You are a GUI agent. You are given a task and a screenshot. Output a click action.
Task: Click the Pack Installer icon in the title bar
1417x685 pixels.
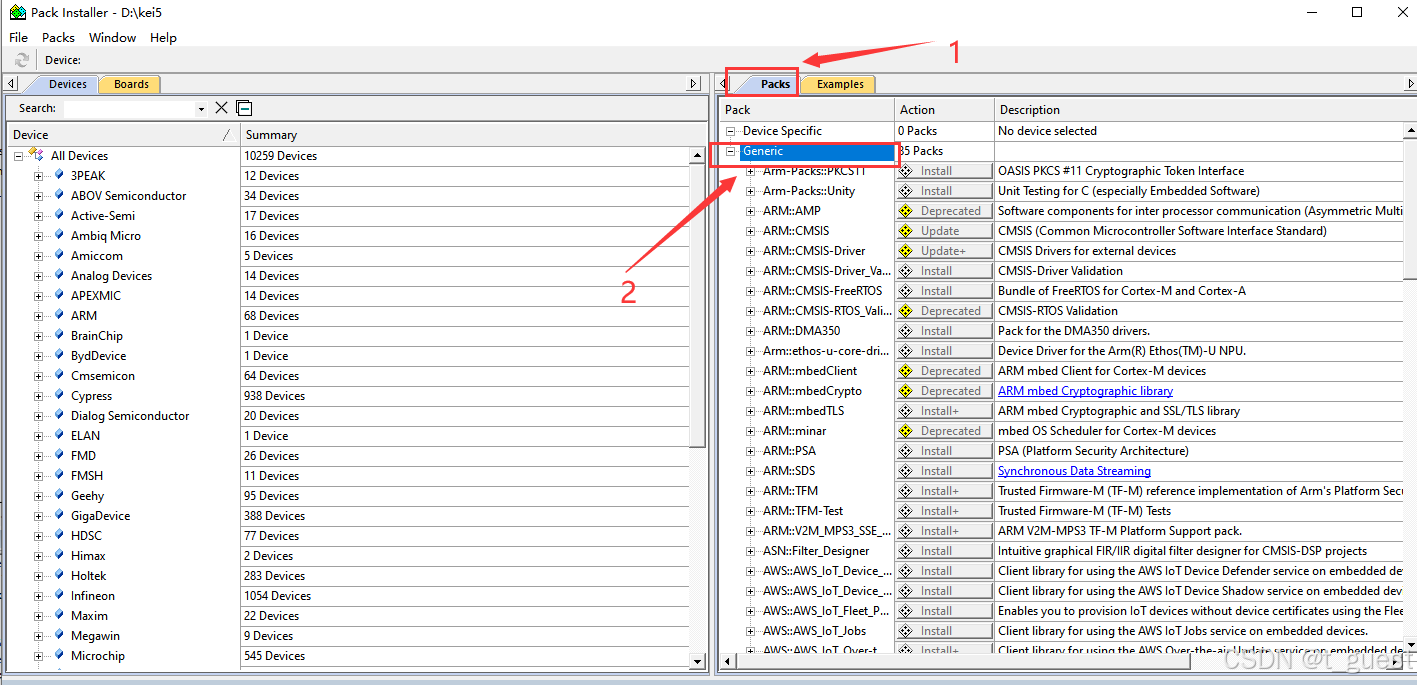point(18,12)
